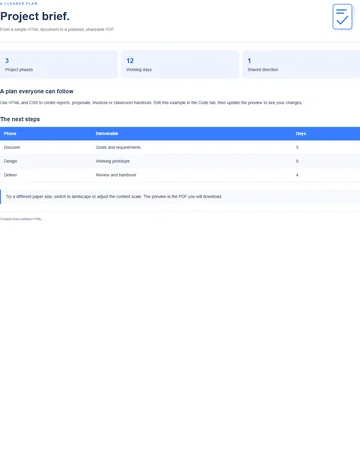Click the paragraph starting 'Use HTML and CSS'
Image resolution: width=360 pixels, height=465 pixels.
coord(151,103)
